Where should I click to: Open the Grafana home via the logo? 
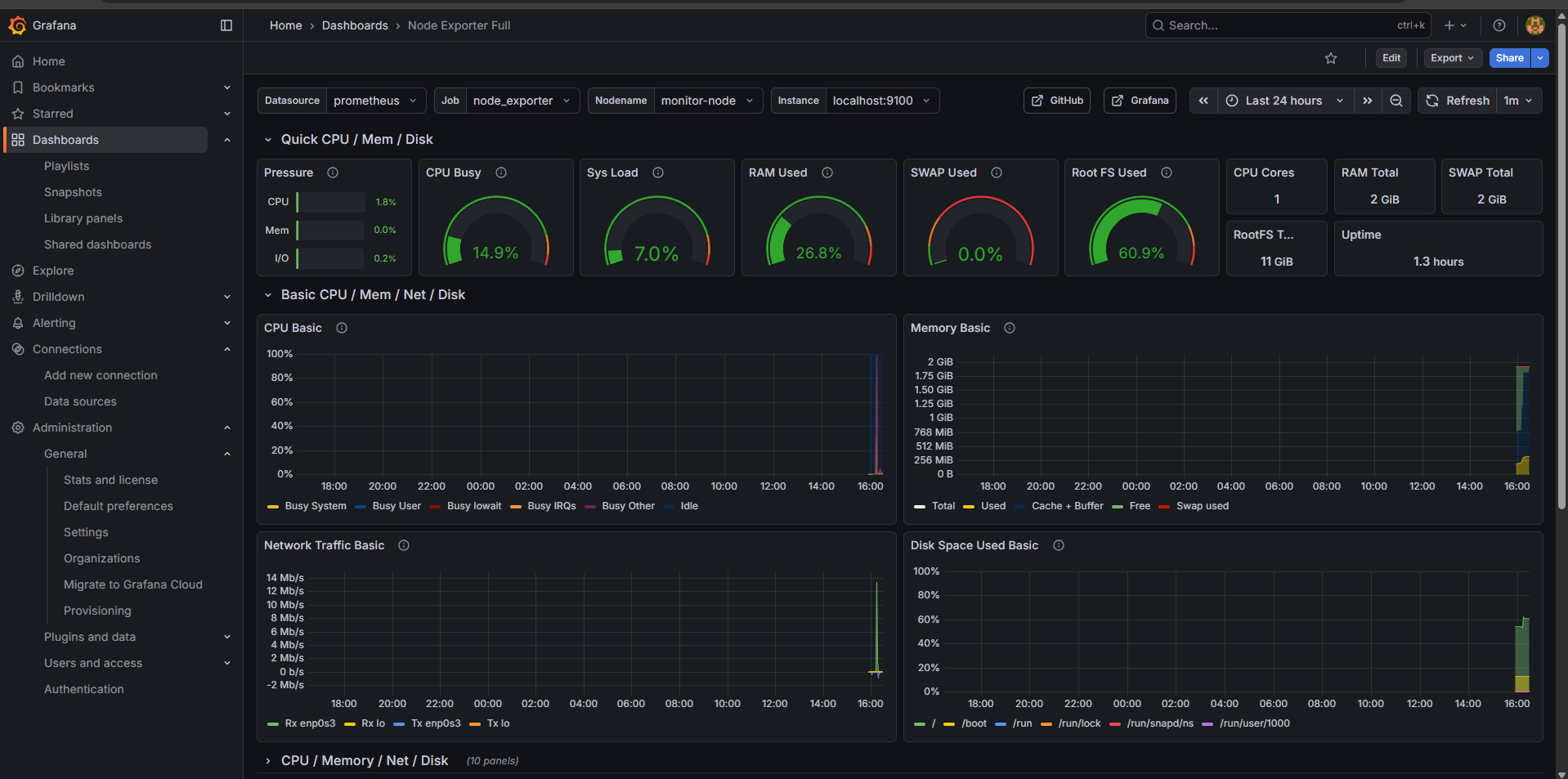(x=17, y=25)
